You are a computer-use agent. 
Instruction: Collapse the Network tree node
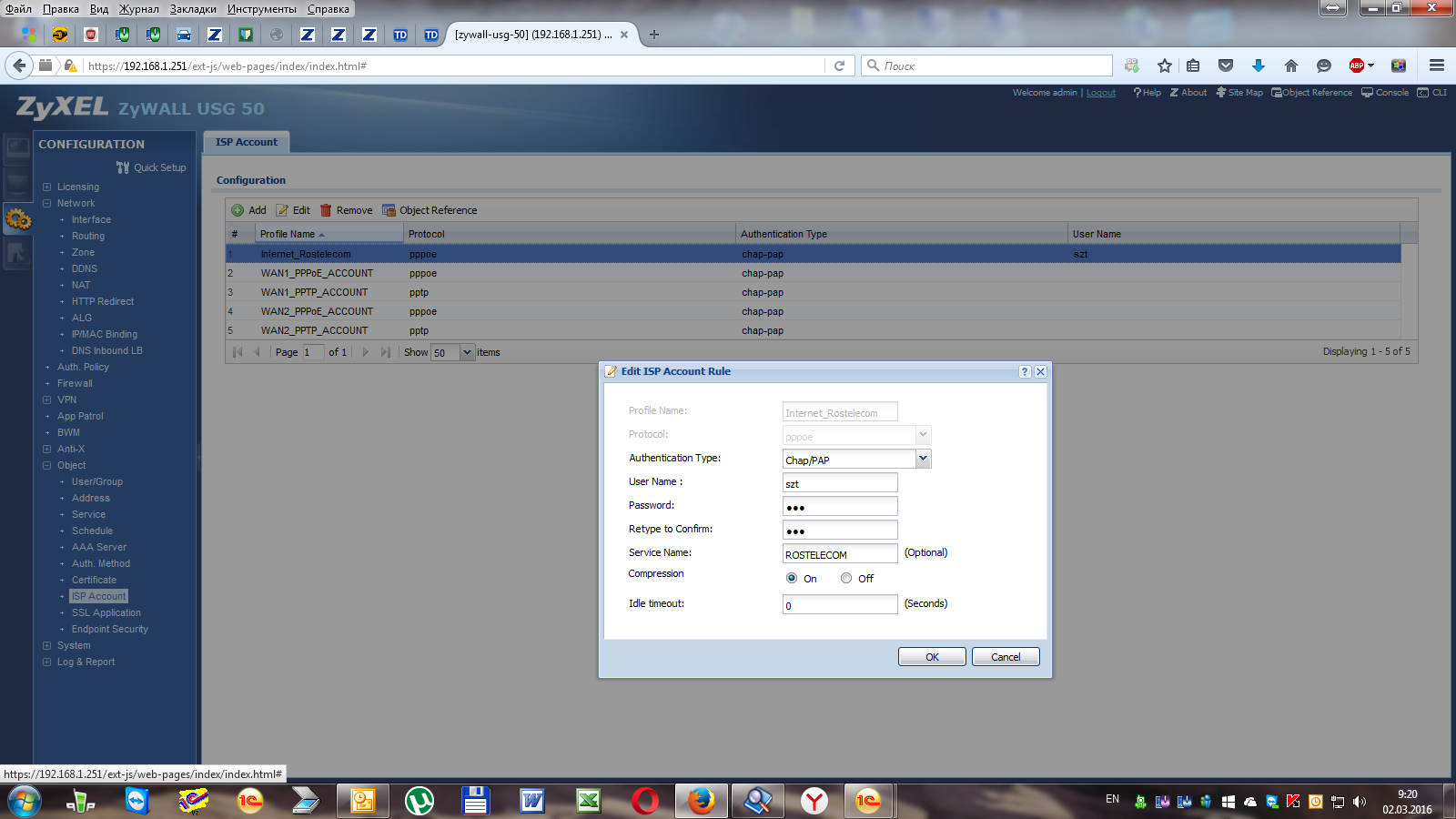point(47,204)
